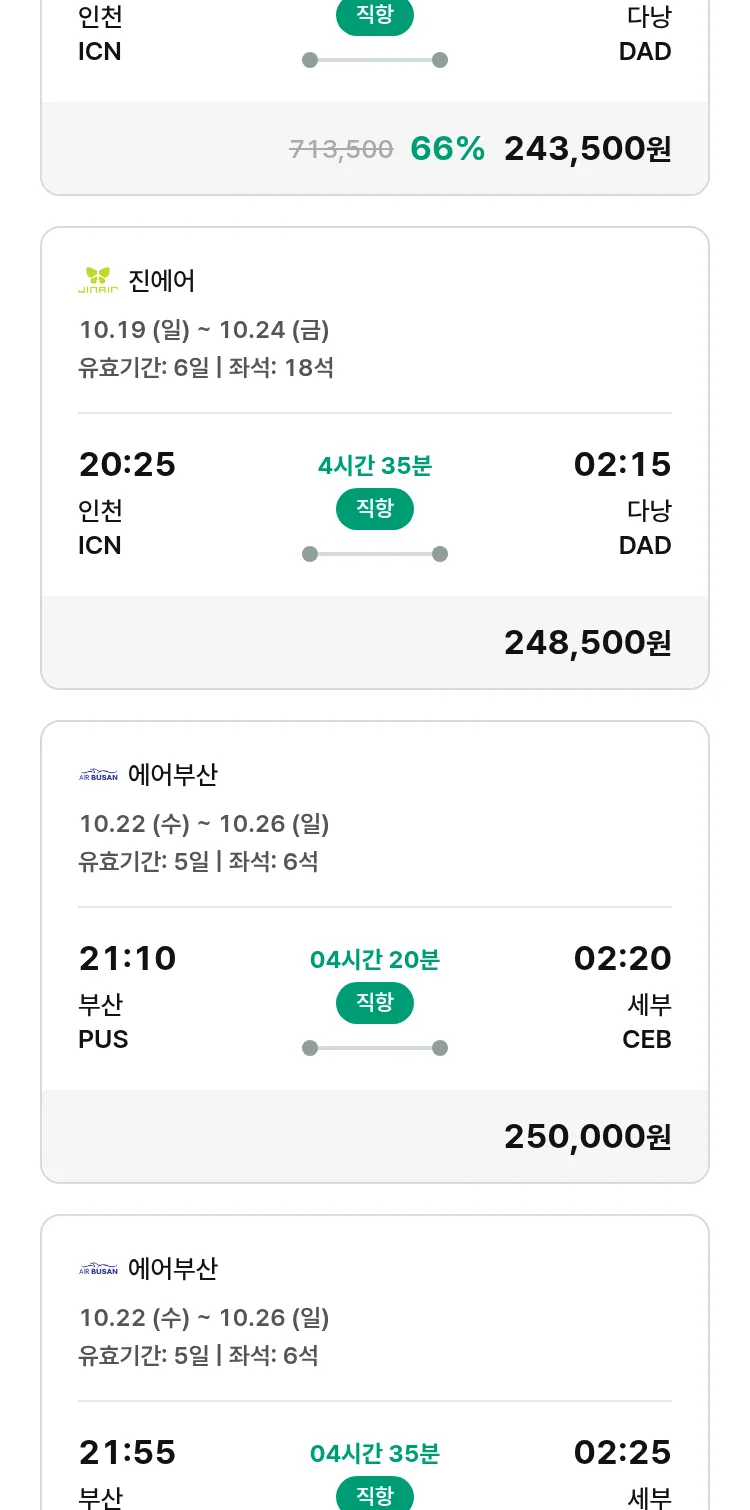Open the 진에어 airline name
750x1510 pixels.
[x=162, y=281]
